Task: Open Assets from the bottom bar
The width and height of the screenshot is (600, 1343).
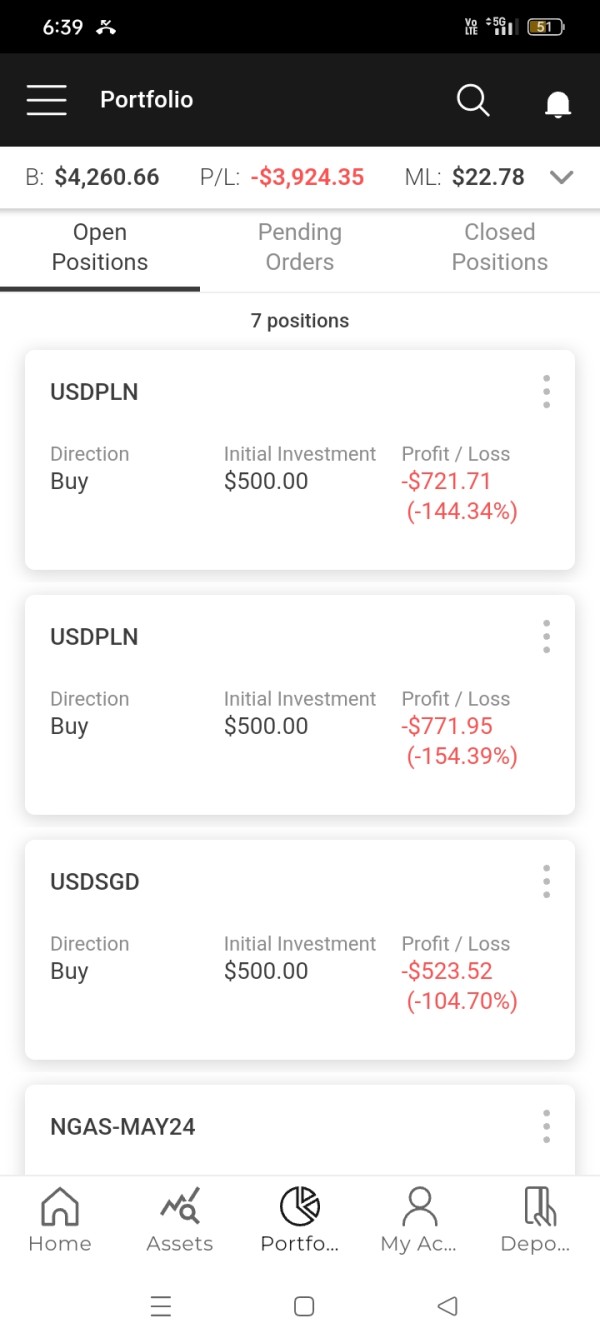Action: click(x=180, y=1220)
